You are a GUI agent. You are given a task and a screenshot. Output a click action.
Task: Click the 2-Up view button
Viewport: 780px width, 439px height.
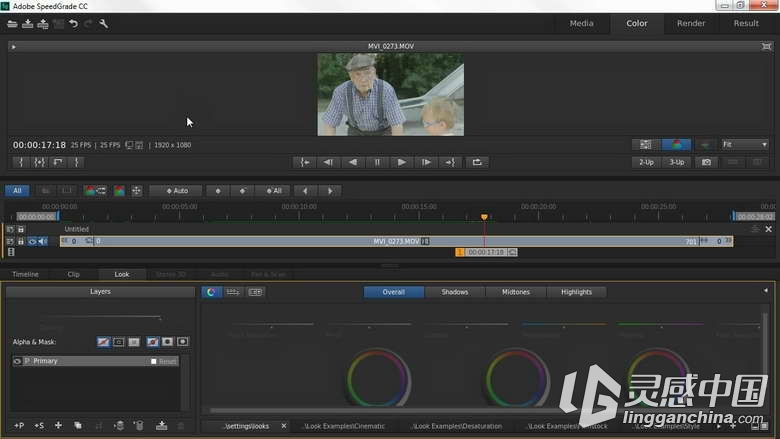tap(646, 162)
